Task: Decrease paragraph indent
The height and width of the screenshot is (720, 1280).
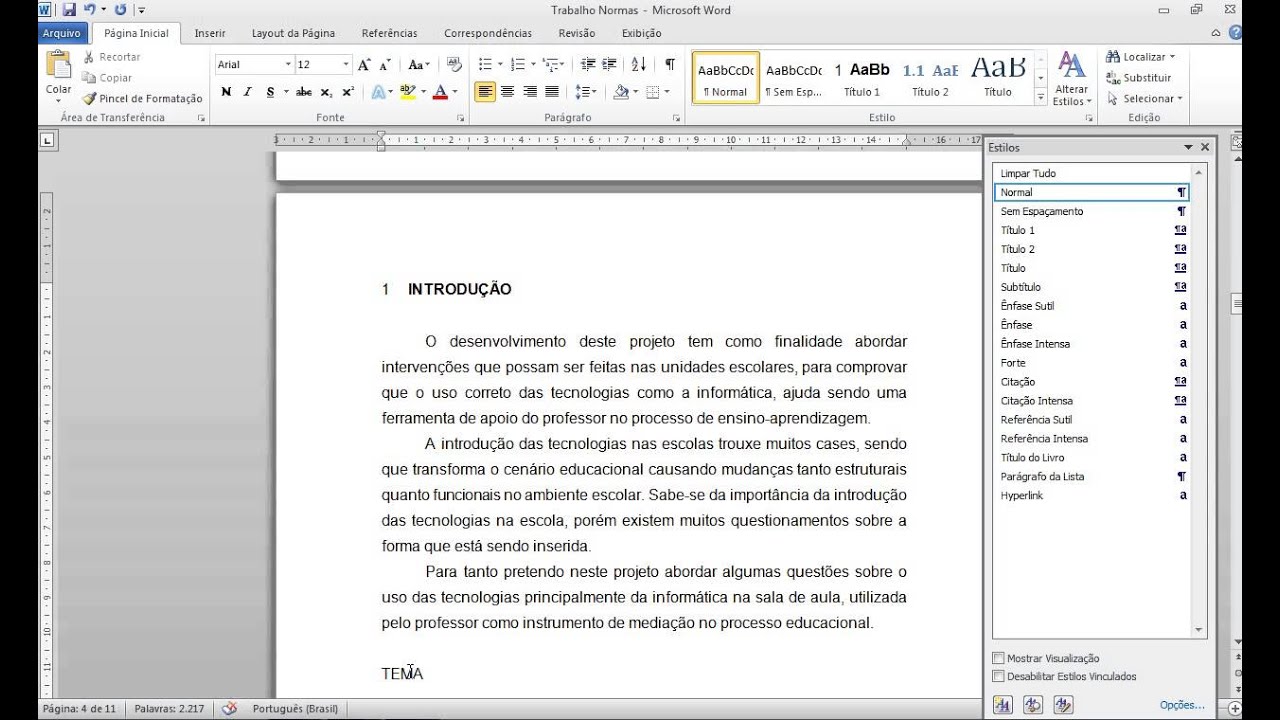Action: point(588,65)
